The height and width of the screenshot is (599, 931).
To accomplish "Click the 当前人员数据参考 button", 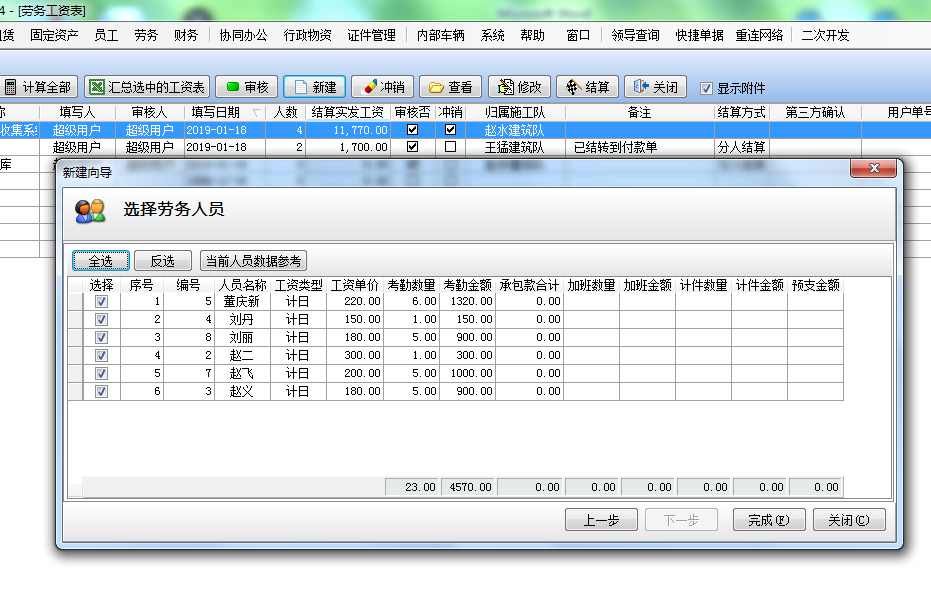I will 253,261.
